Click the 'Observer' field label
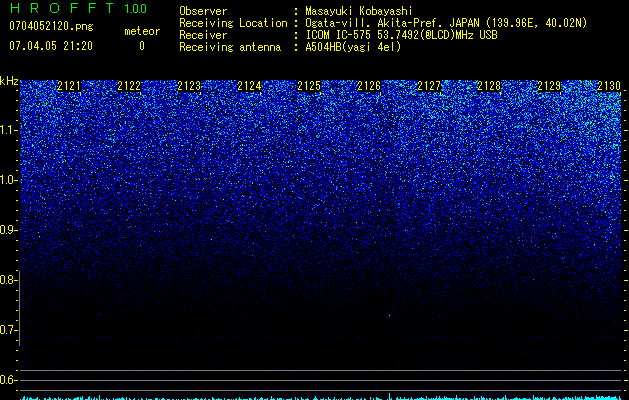 coord(203,11)
